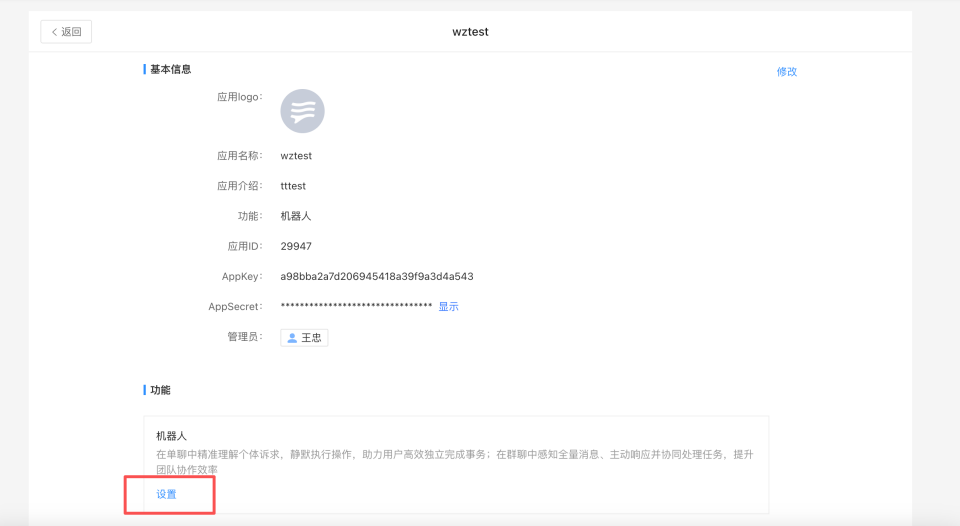The image size is (960, 526).
Task: Click the 应用名称 value wztest
Action: [296, 156]
